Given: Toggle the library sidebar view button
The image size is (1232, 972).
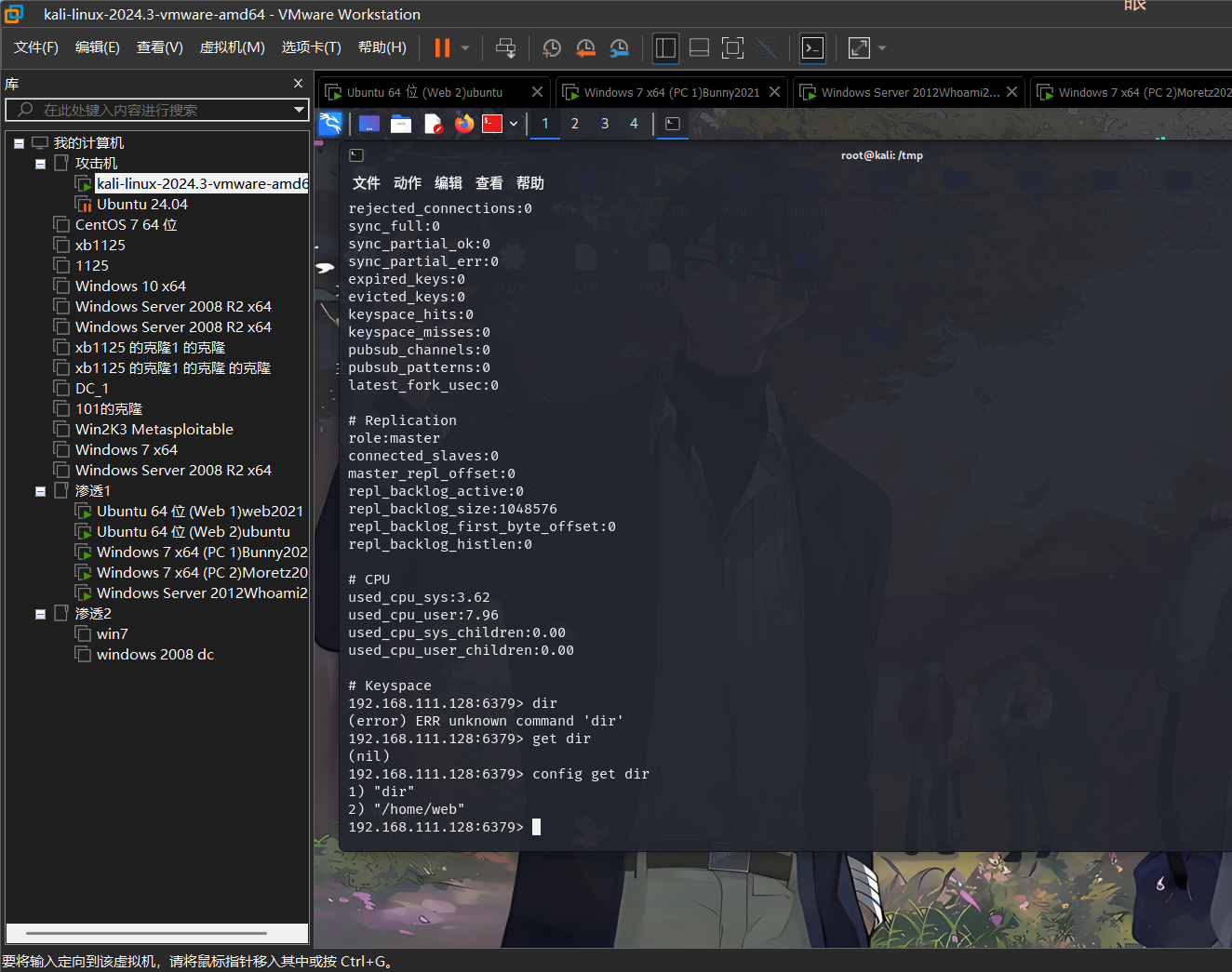Looking at the screenshot, I should 665,48.
